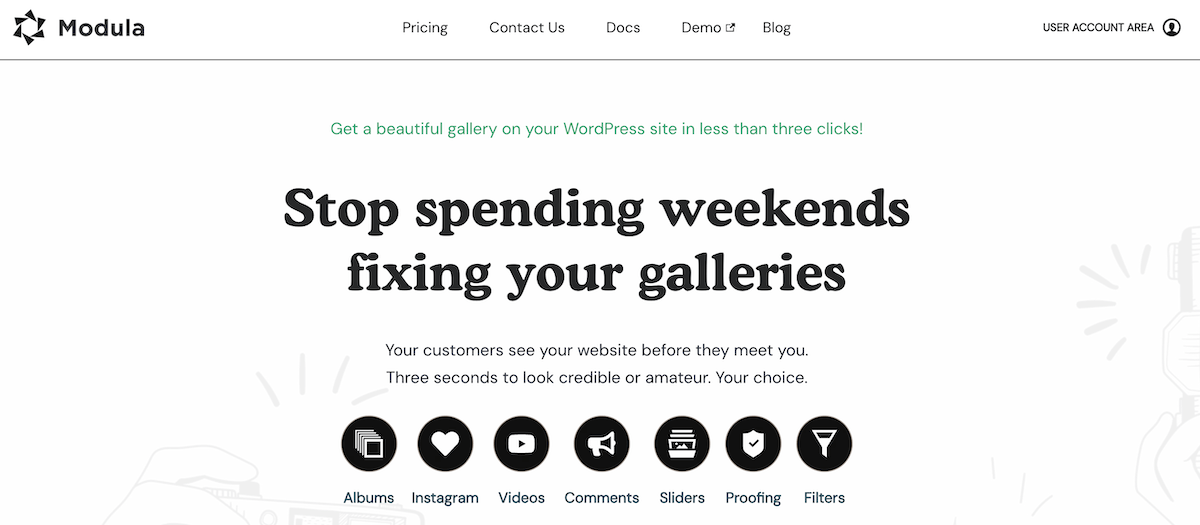Click the user account profile icon

click(x=1172, y=28)
